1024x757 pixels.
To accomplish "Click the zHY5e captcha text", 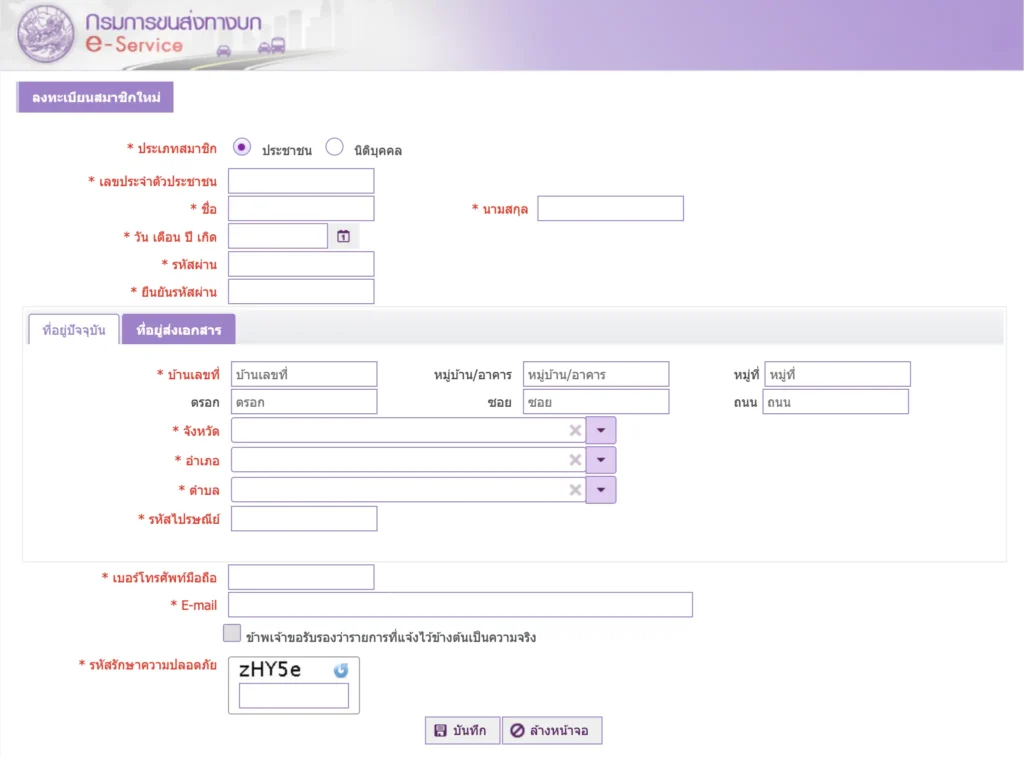I will click(x=270, y=669).
